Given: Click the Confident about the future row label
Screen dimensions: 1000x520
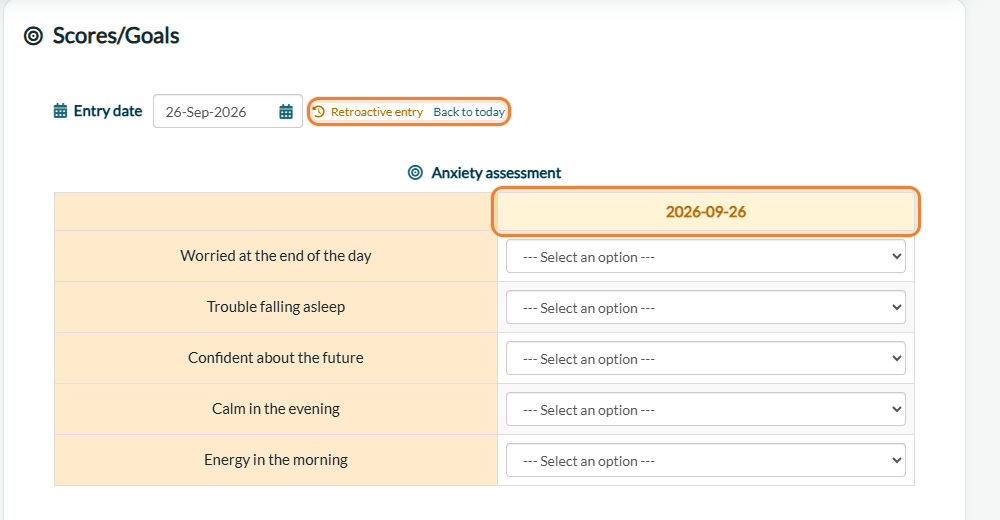Looking at the screenshot, I should pos(276,358).
